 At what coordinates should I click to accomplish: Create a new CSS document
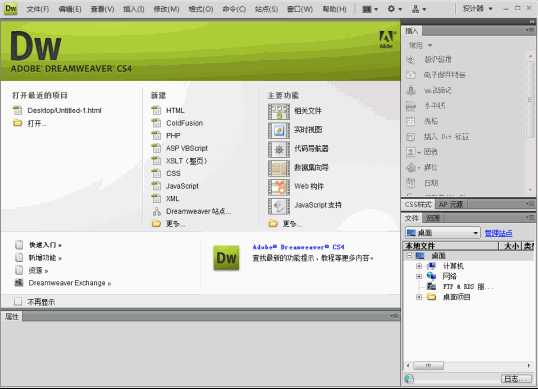(173, 174)
